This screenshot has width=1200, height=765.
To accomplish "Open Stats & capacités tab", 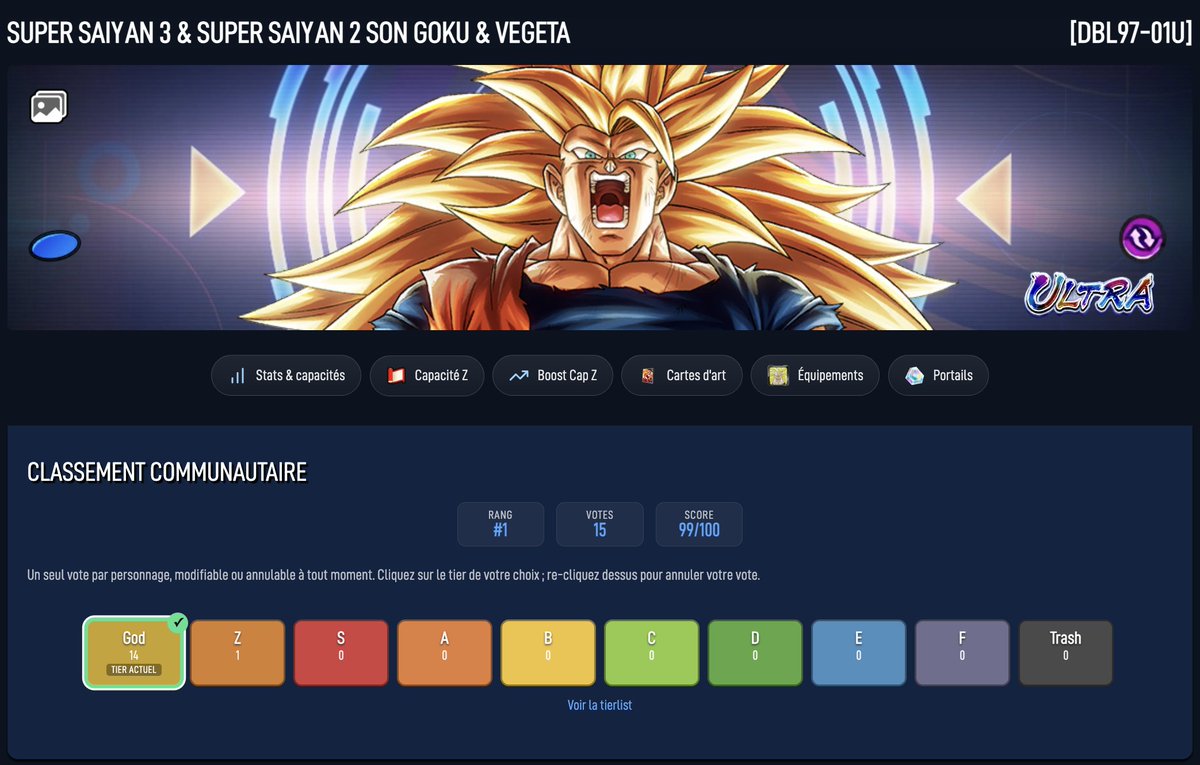I will click(x=286, y=376).
